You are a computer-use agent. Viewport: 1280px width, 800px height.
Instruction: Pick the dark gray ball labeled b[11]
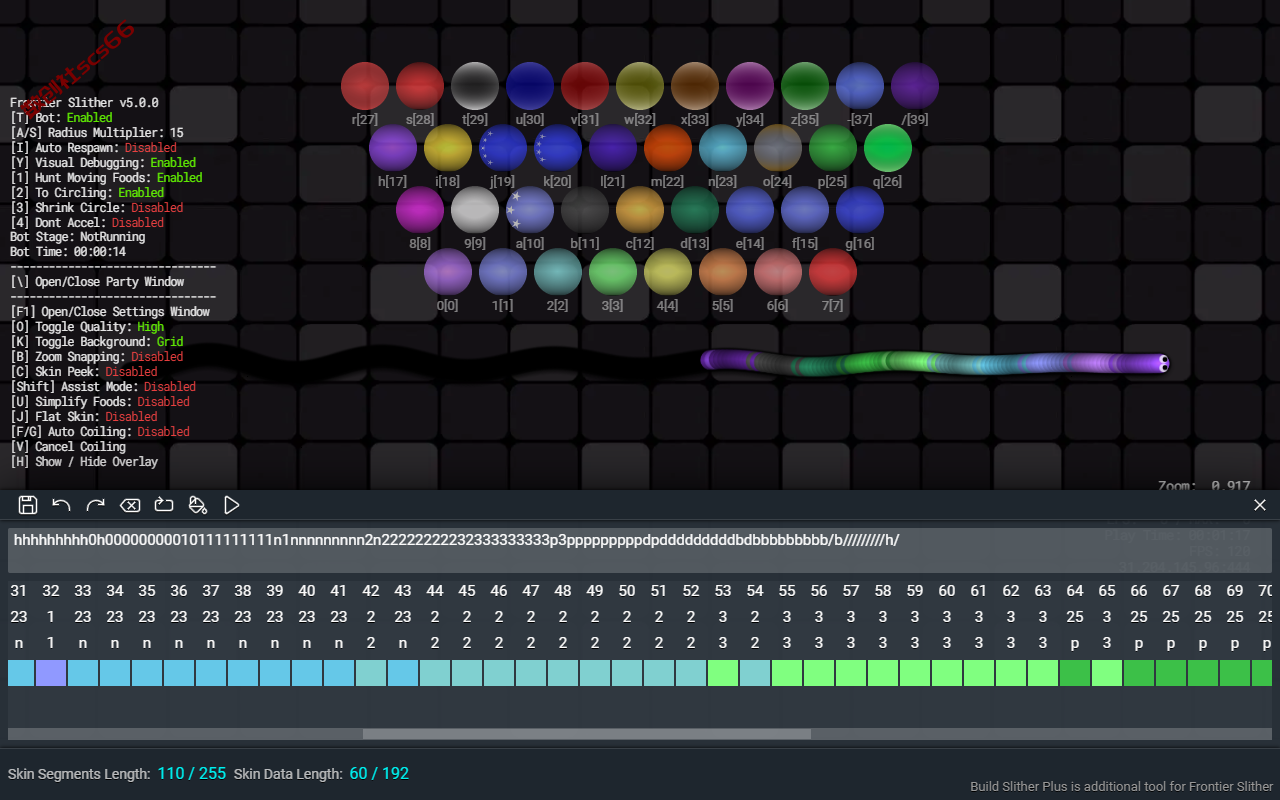(x=585, y=210)
